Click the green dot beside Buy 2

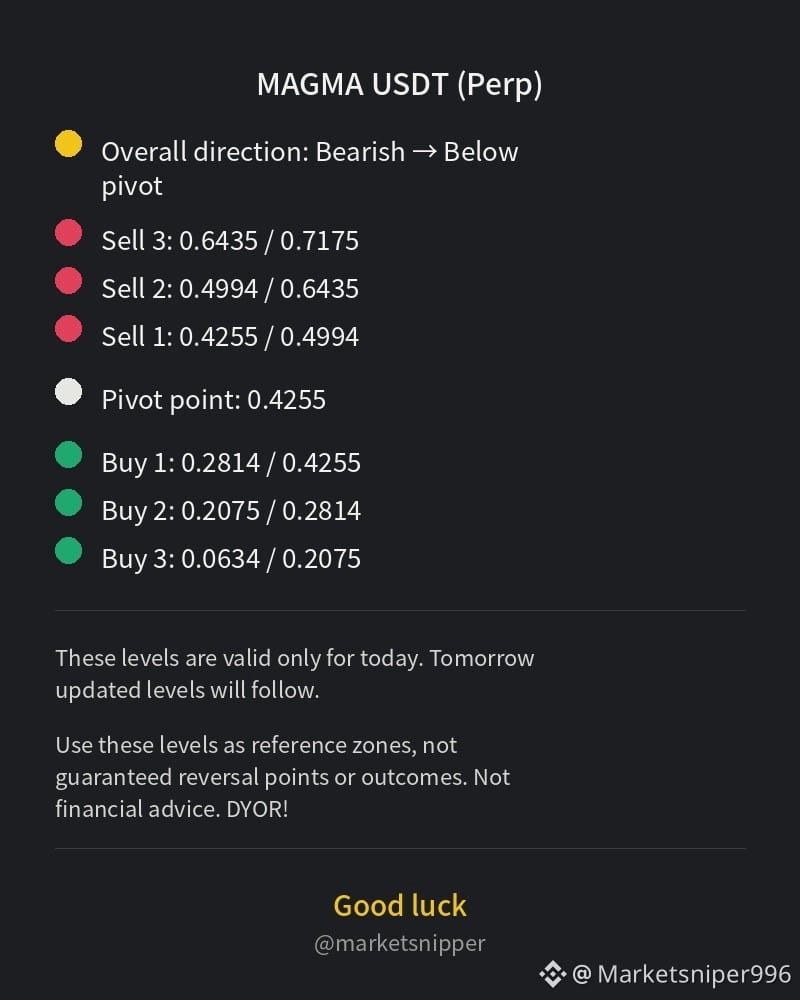point(68,503)
